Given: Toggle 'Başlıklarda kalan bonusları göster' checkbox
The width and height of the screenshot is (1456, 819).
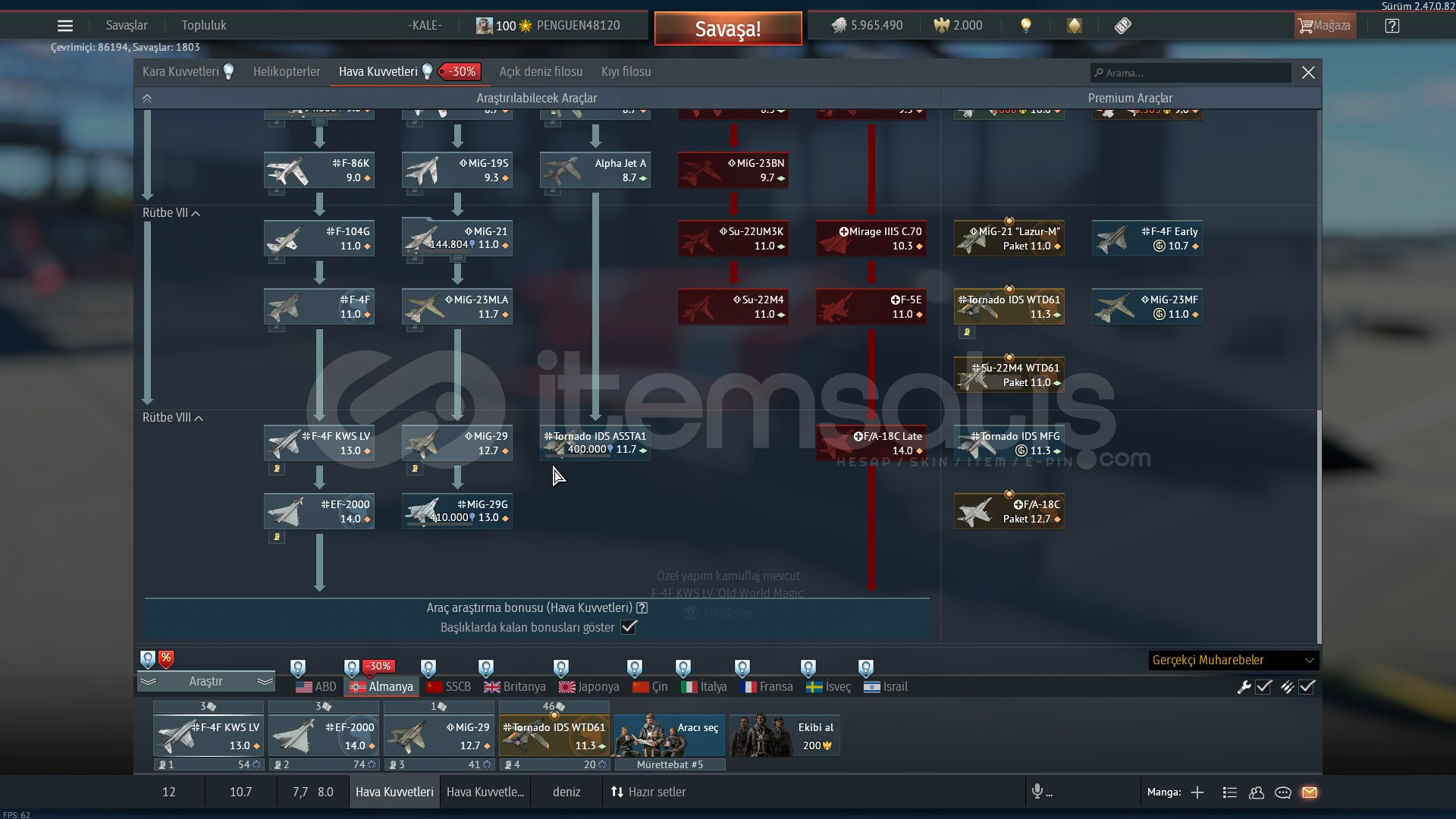Looking at the screenshot, I should 629,627.
